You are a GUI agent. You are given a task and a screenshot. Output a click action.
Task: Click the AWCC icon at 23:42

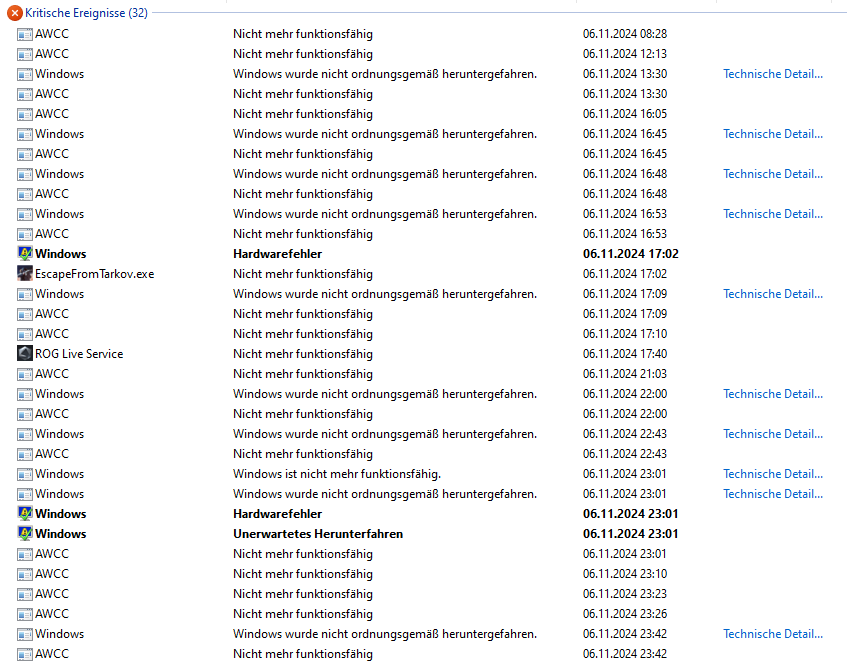coord(25,653)
